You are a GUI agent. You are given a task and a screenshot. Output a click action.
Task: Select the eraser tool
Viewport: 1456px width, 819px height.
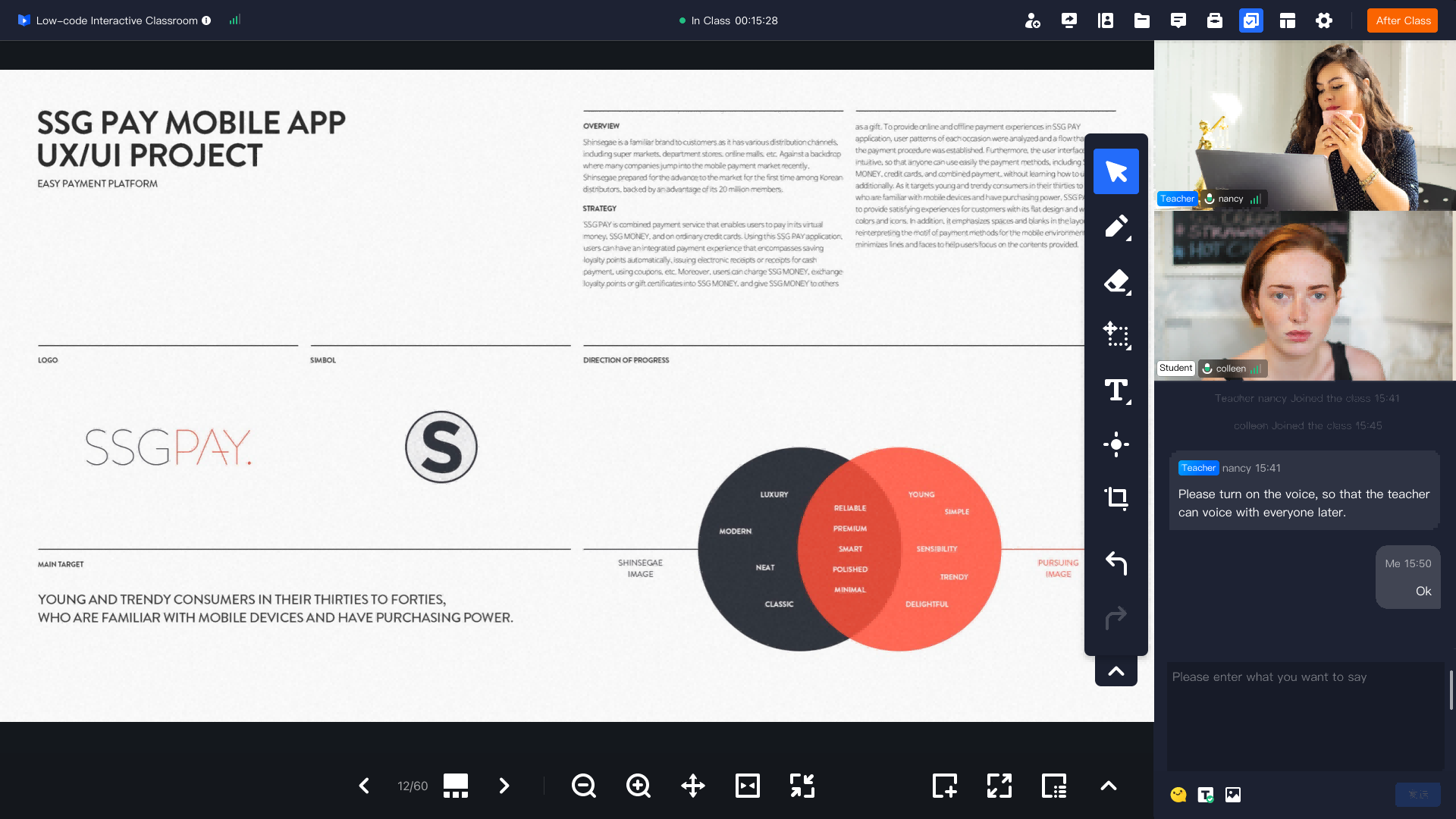(1116, 281)
